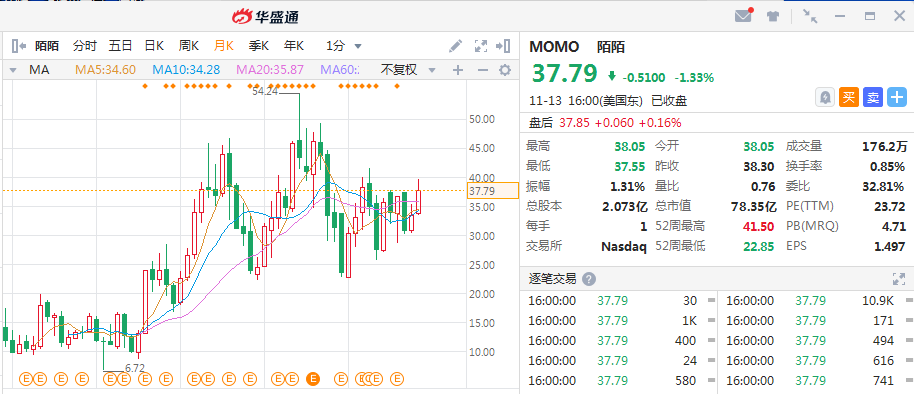Click the fullscreen chart icon
914x394 pixels.
tap(481, 46)
